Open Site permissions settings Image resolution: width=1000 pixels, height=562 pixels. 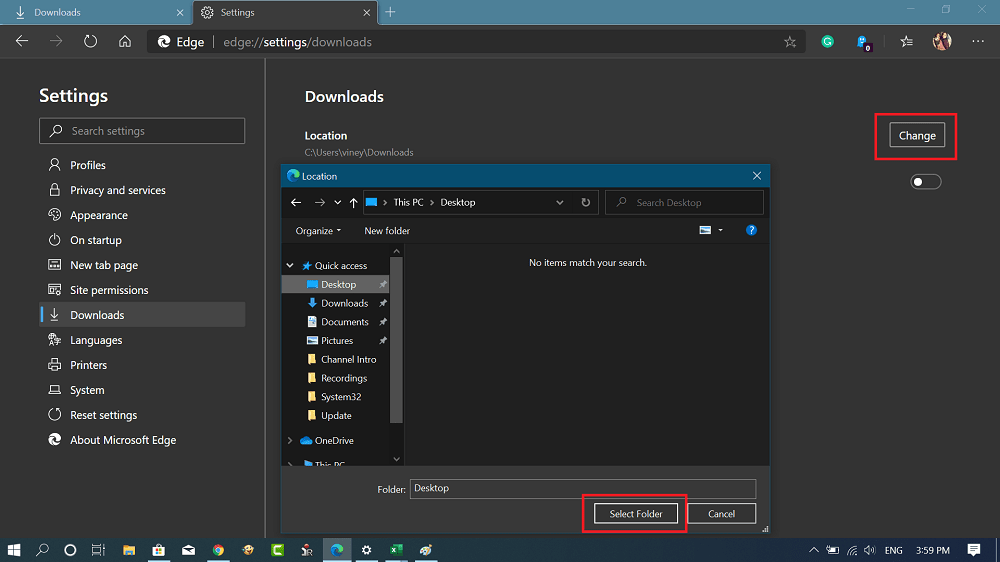[142, 290]
